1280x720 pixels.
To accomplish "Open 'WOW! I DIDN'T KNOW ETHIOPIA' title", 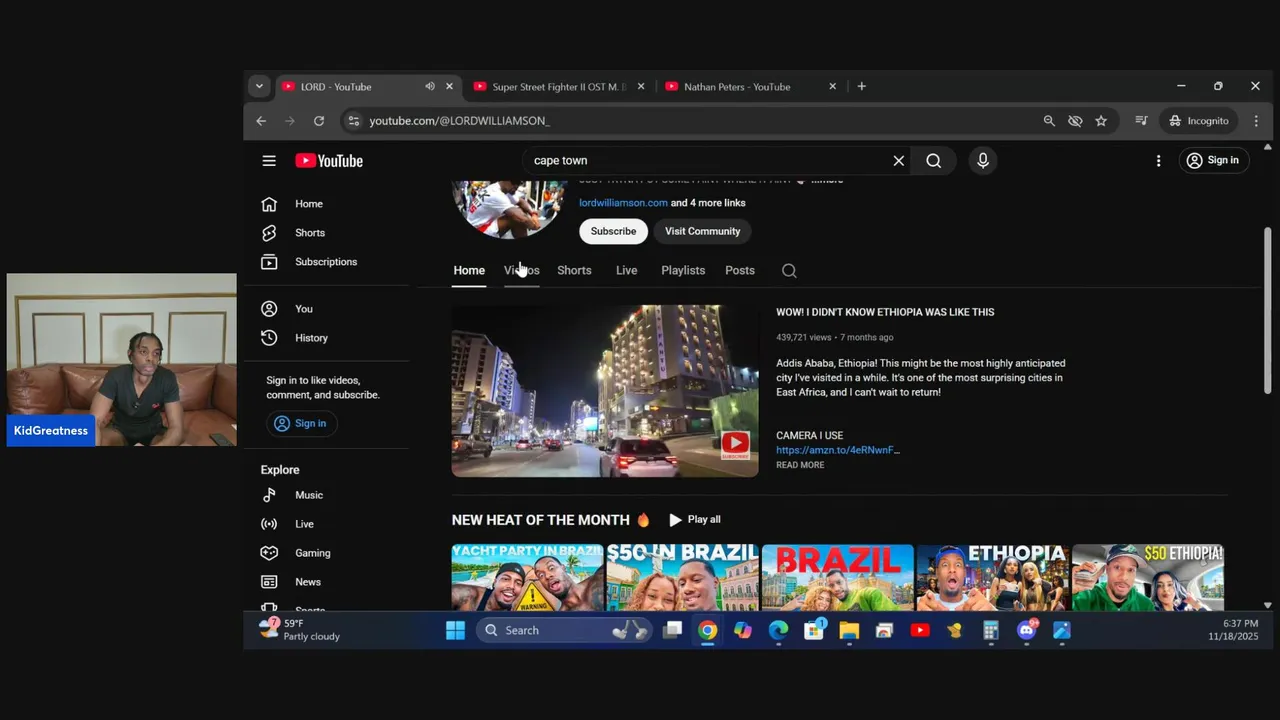I will [x=885, y=312].
